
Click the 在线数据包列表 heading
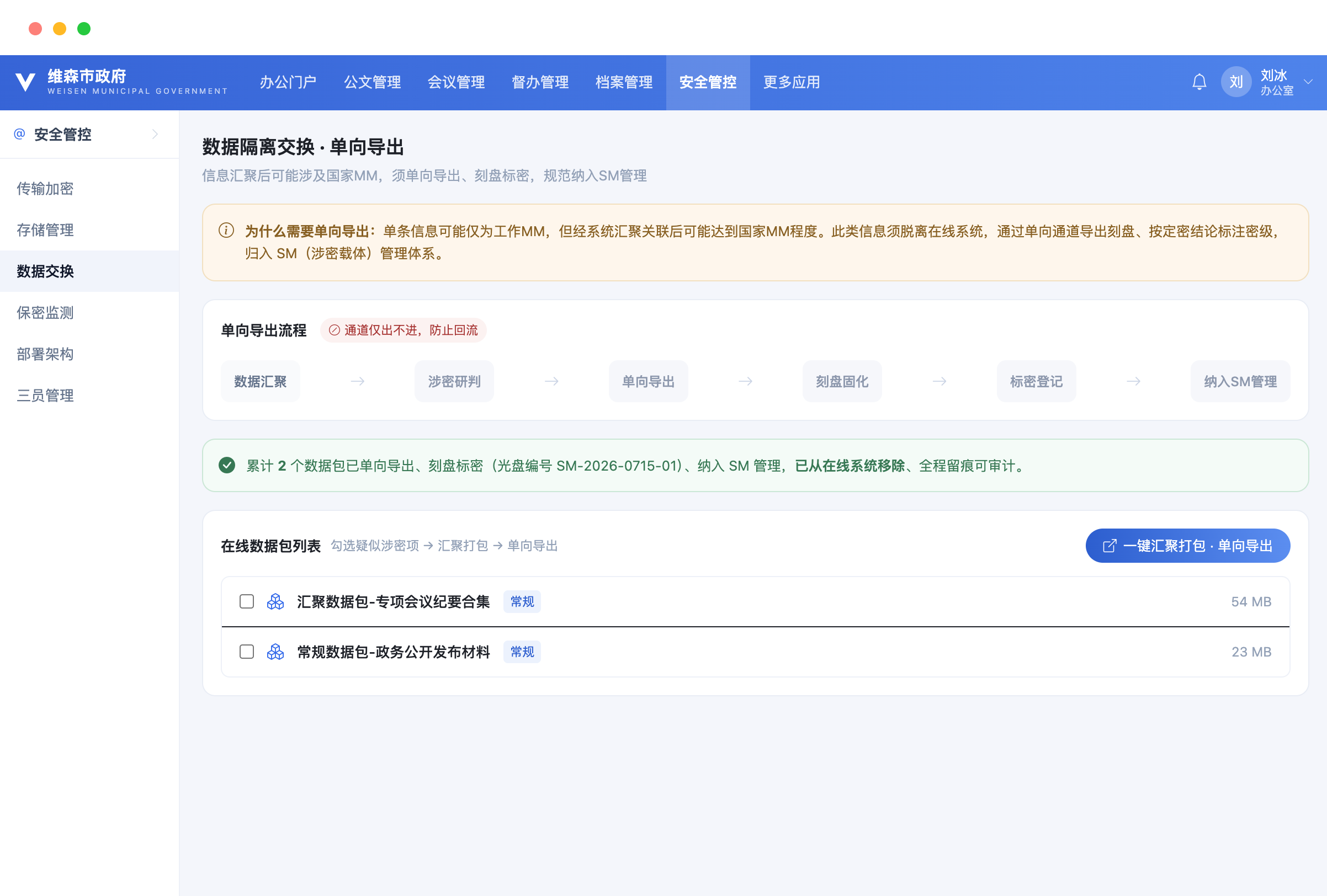270,546
